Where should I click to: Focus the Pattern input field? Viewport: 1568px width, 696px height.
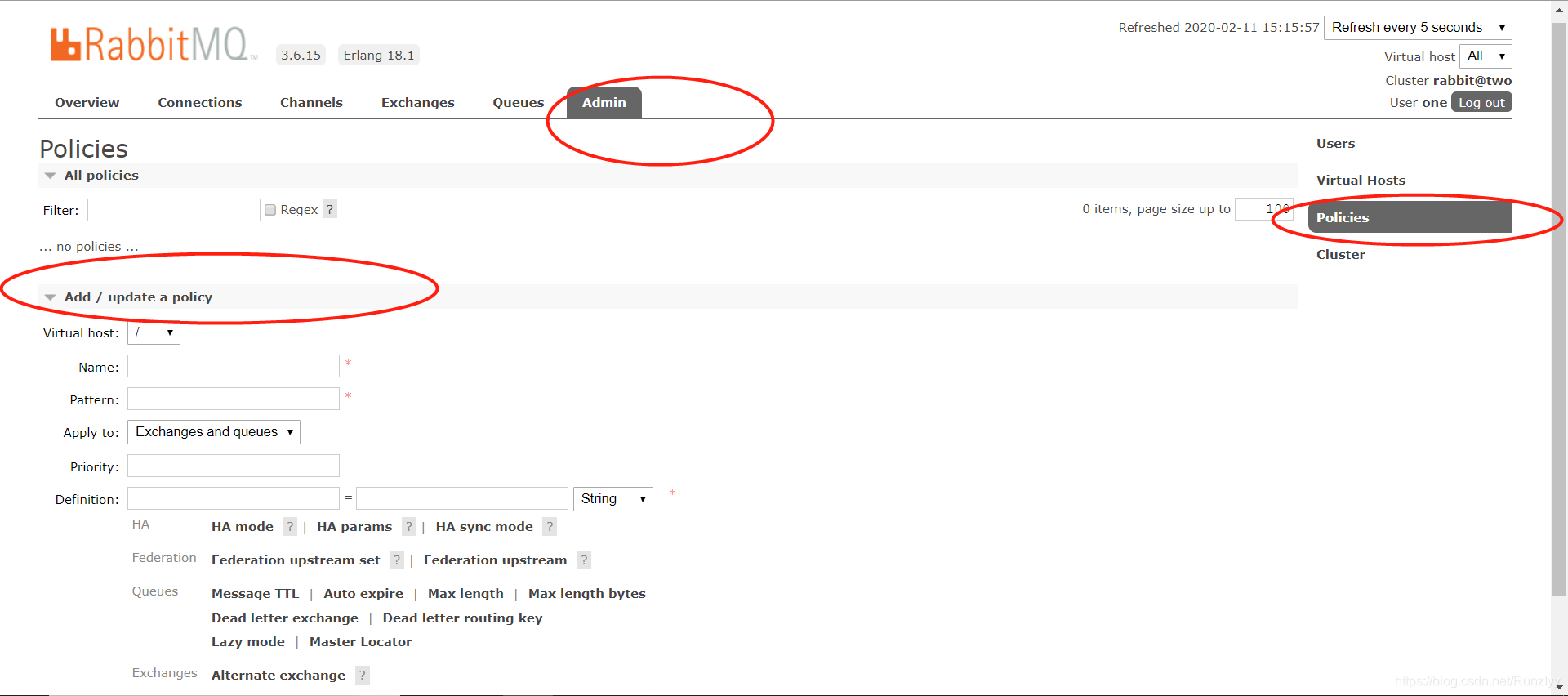(234, 399)
